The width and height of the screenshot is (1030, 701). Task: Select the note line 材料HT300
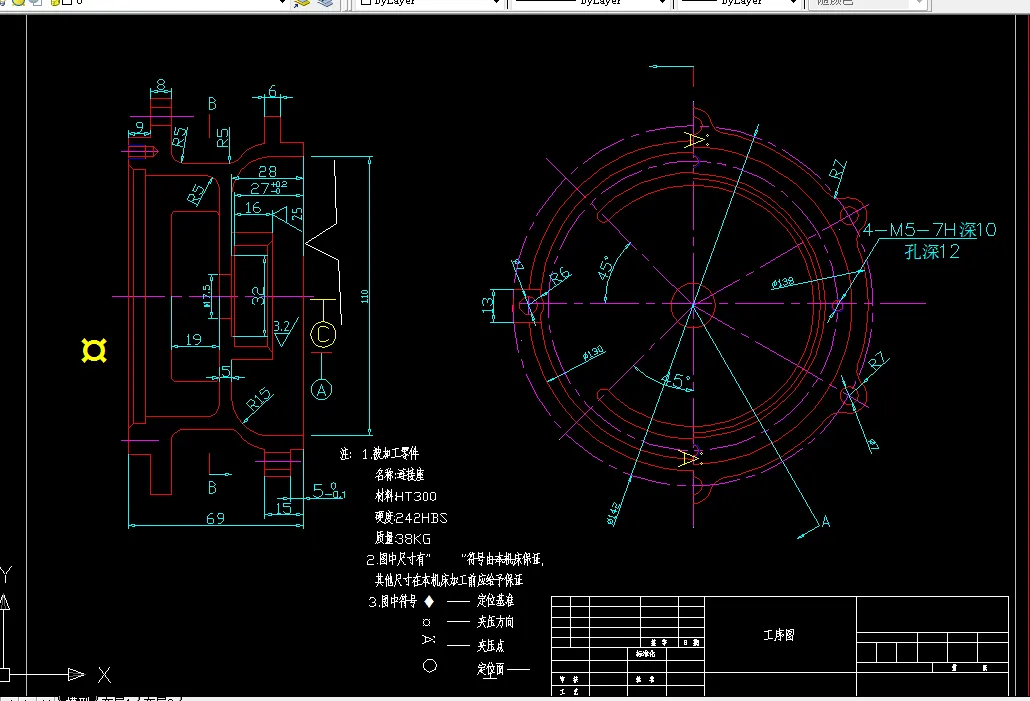point(405,497)
